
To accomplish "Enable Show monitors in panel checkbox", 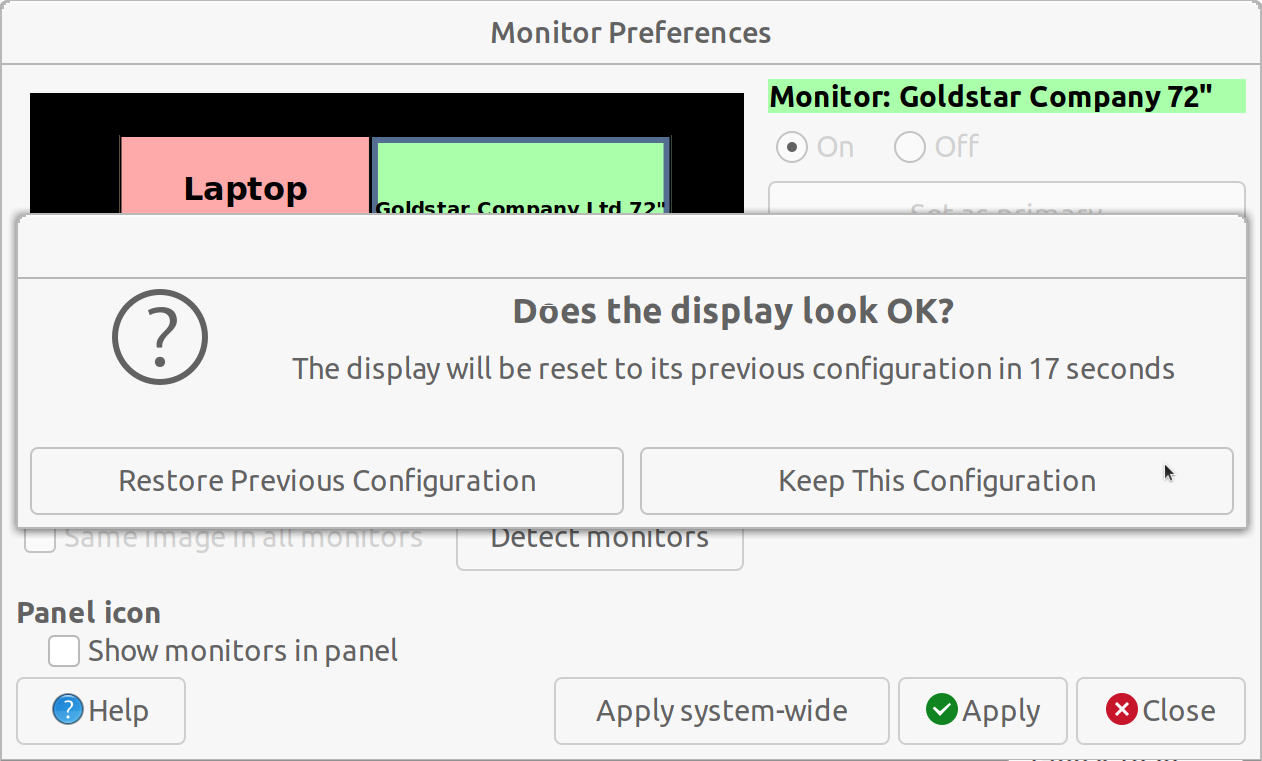I will point(65,651).
